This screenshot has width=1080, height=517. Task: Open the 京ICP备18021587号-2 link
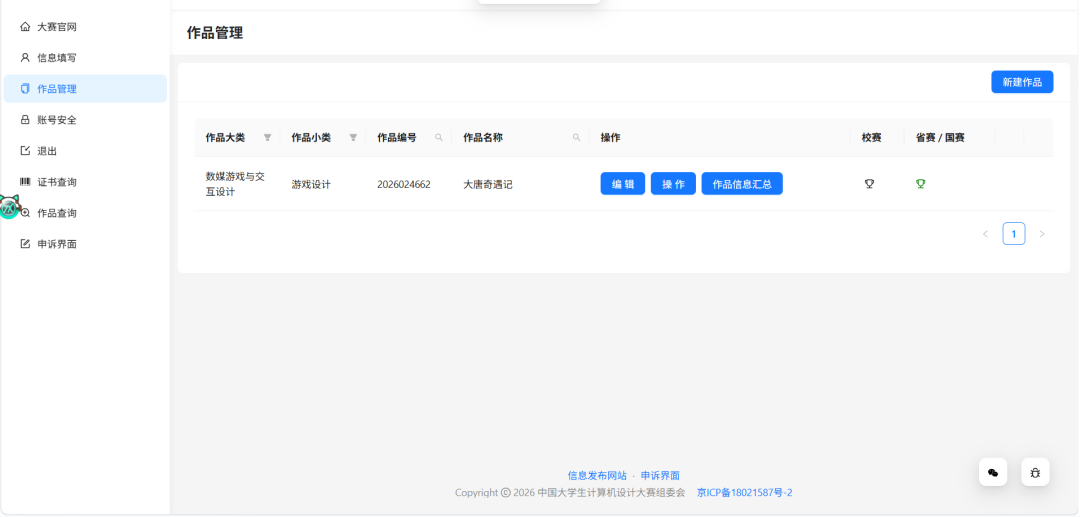coord(745,493)
